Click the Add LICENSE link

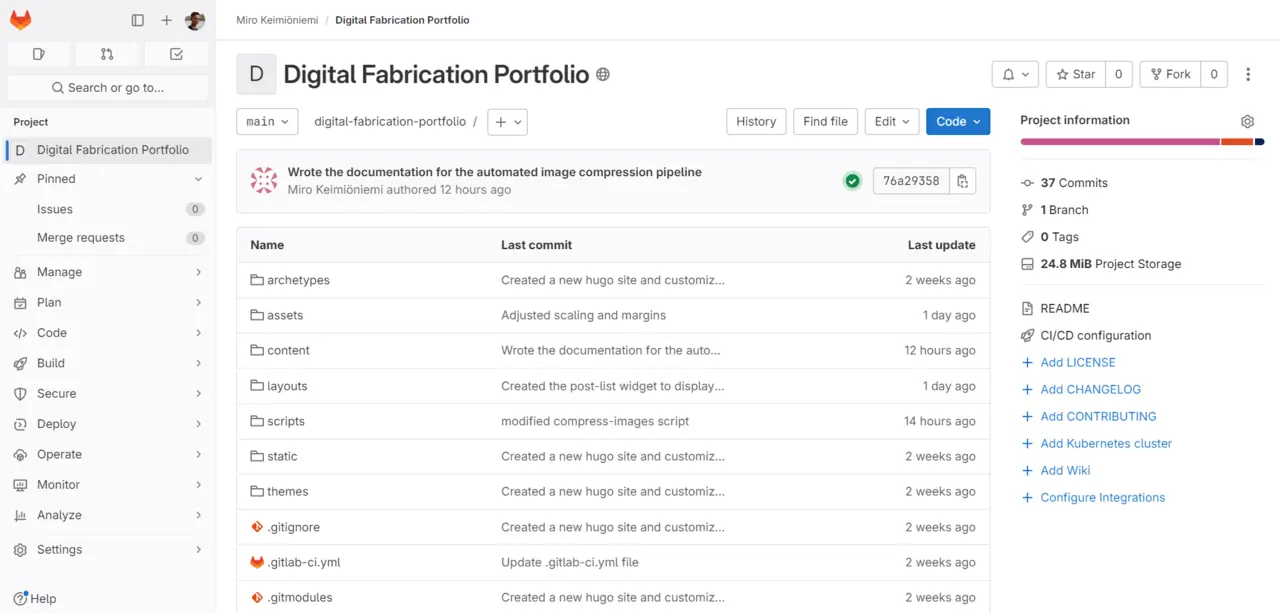coord(1077,362)
